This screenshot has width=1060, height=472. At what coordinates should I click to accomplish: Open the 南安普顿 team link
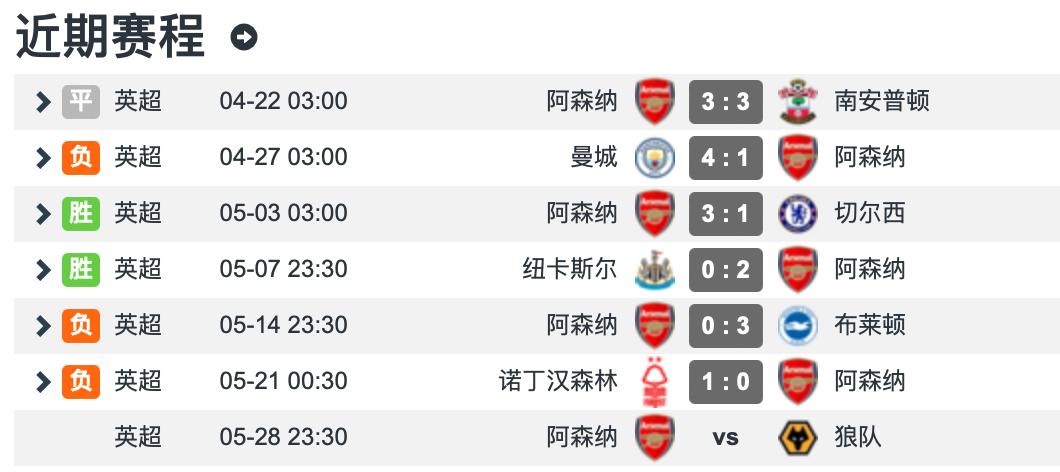click(881, 101)
